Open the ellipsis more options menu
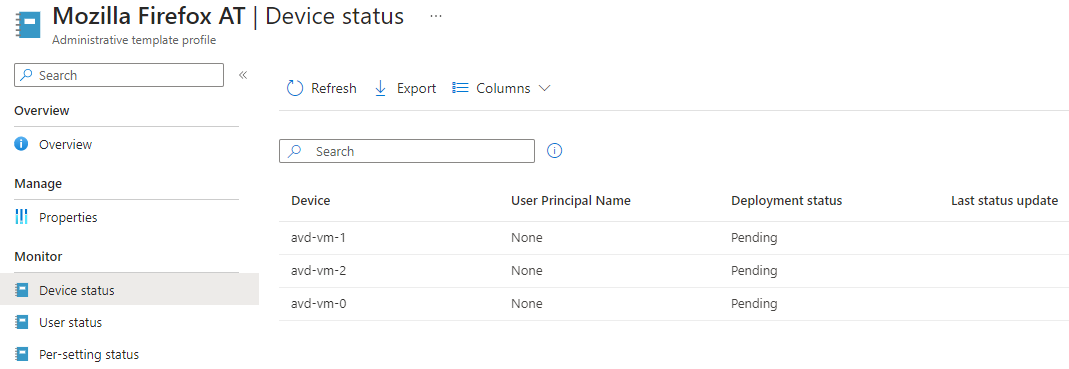This screenshot has height=369, width=1069. (x=436, y=16)
